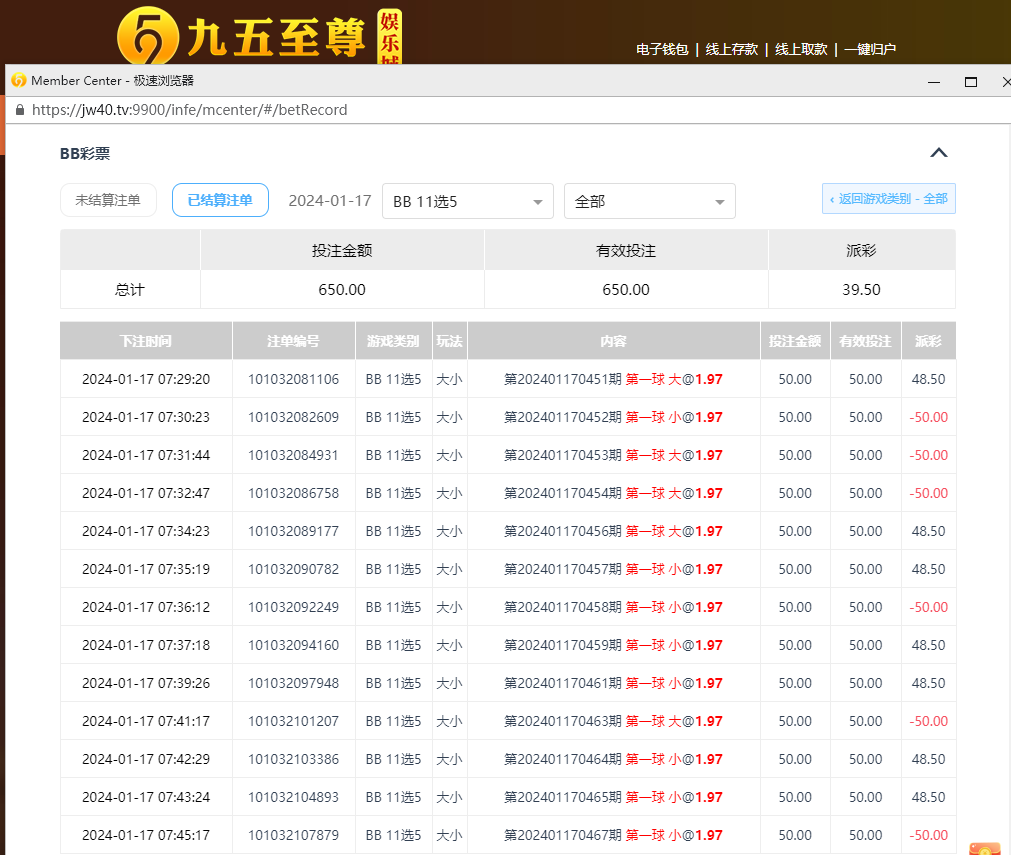This screenshot has width=1011, height=855.
Task: Click the 一键归户 link
Action: [869, 49]
